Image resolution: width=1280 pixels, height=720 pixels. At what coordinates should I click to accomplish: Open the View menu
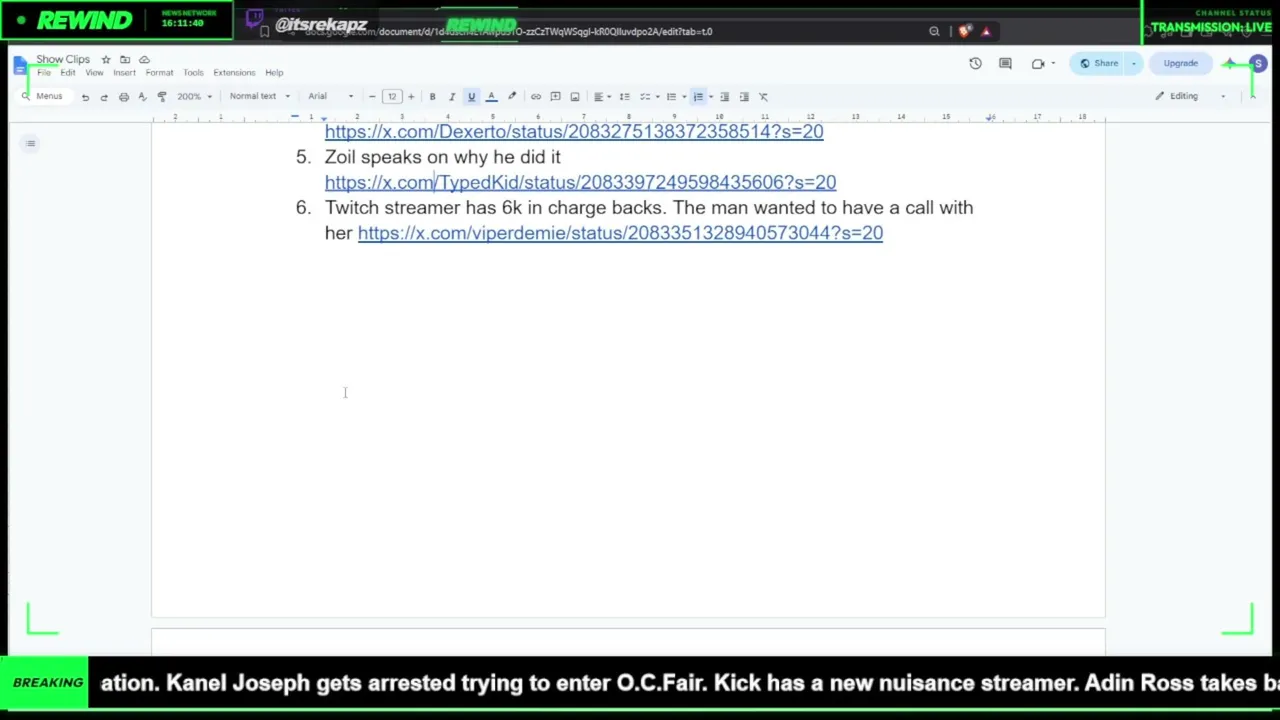(x=94, y=73)
